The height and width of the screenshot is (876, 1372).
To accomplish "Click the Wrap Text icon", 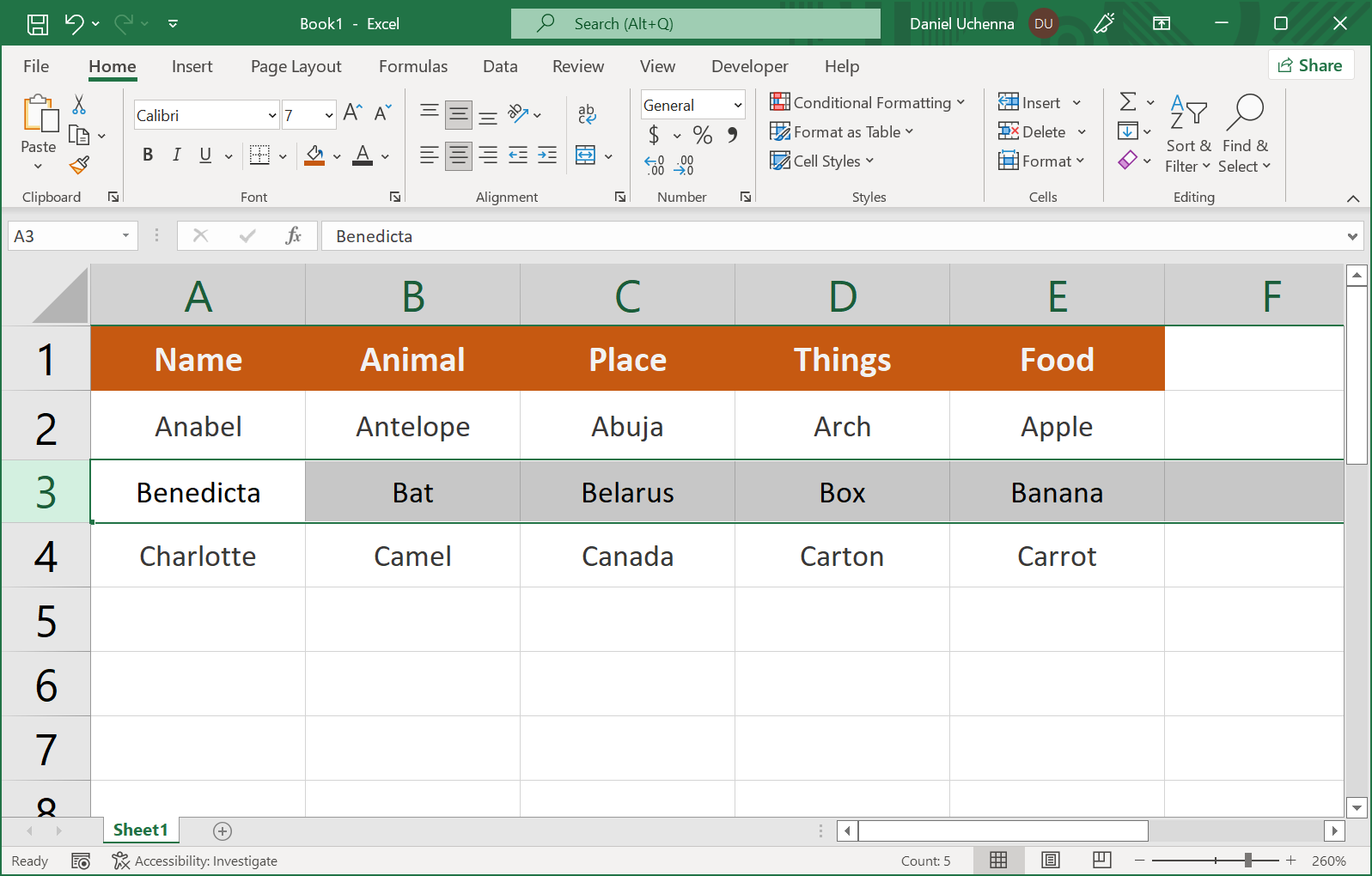I will [x=587, y=113].
